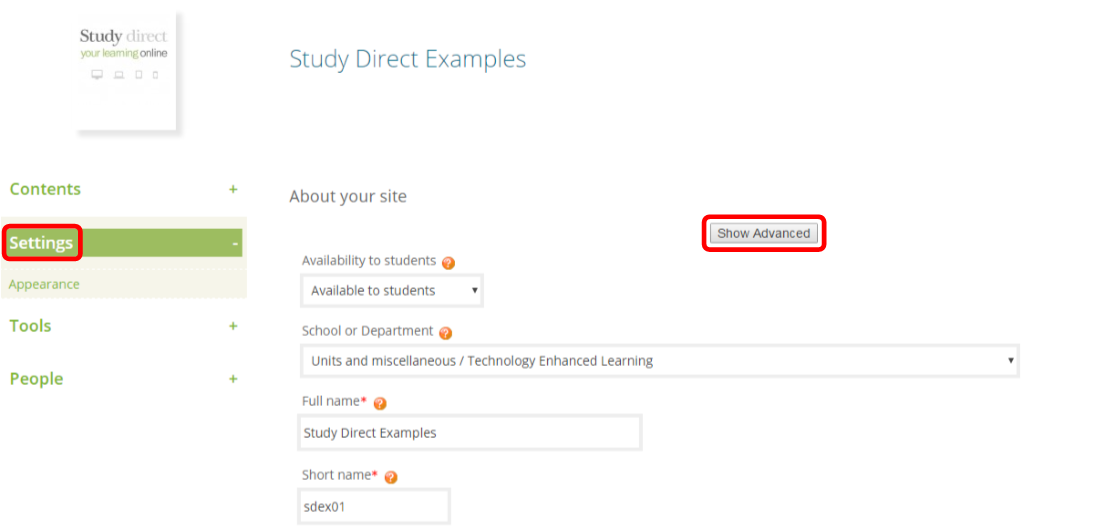This screenshot has width=1118, height=531.
Task: Open help icon for School or Department
Action: [446, 333]
